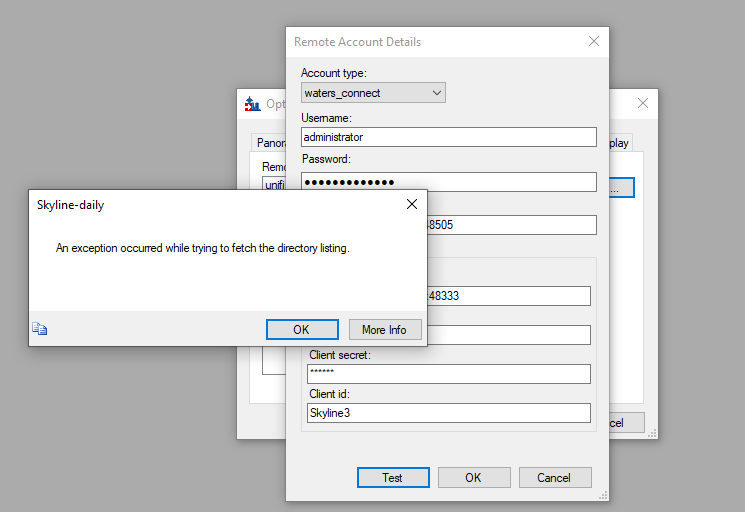The width and height of the screenshot is (745, 512).
Task: Click the copy icon in Skyline-daily dialog
Action: pos(39,329)
